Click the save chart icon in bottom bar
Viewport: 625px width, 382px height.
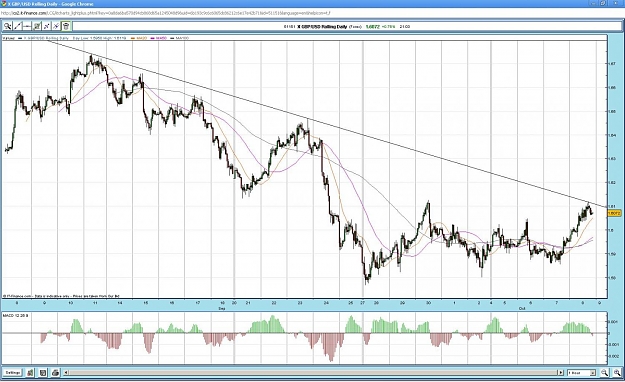pyautogui.click(x=43, y=373)
